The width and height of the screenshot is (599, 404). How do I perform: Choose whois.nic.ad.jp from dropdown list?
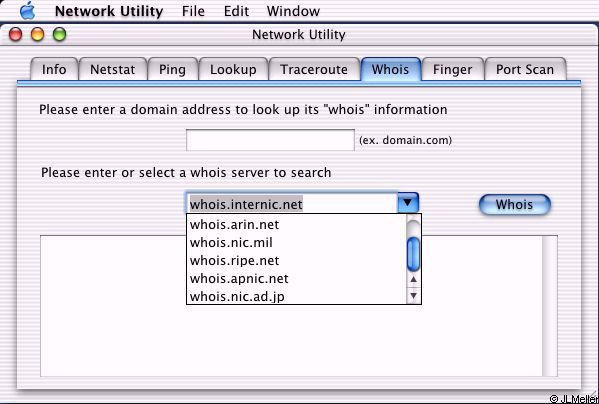296,296
